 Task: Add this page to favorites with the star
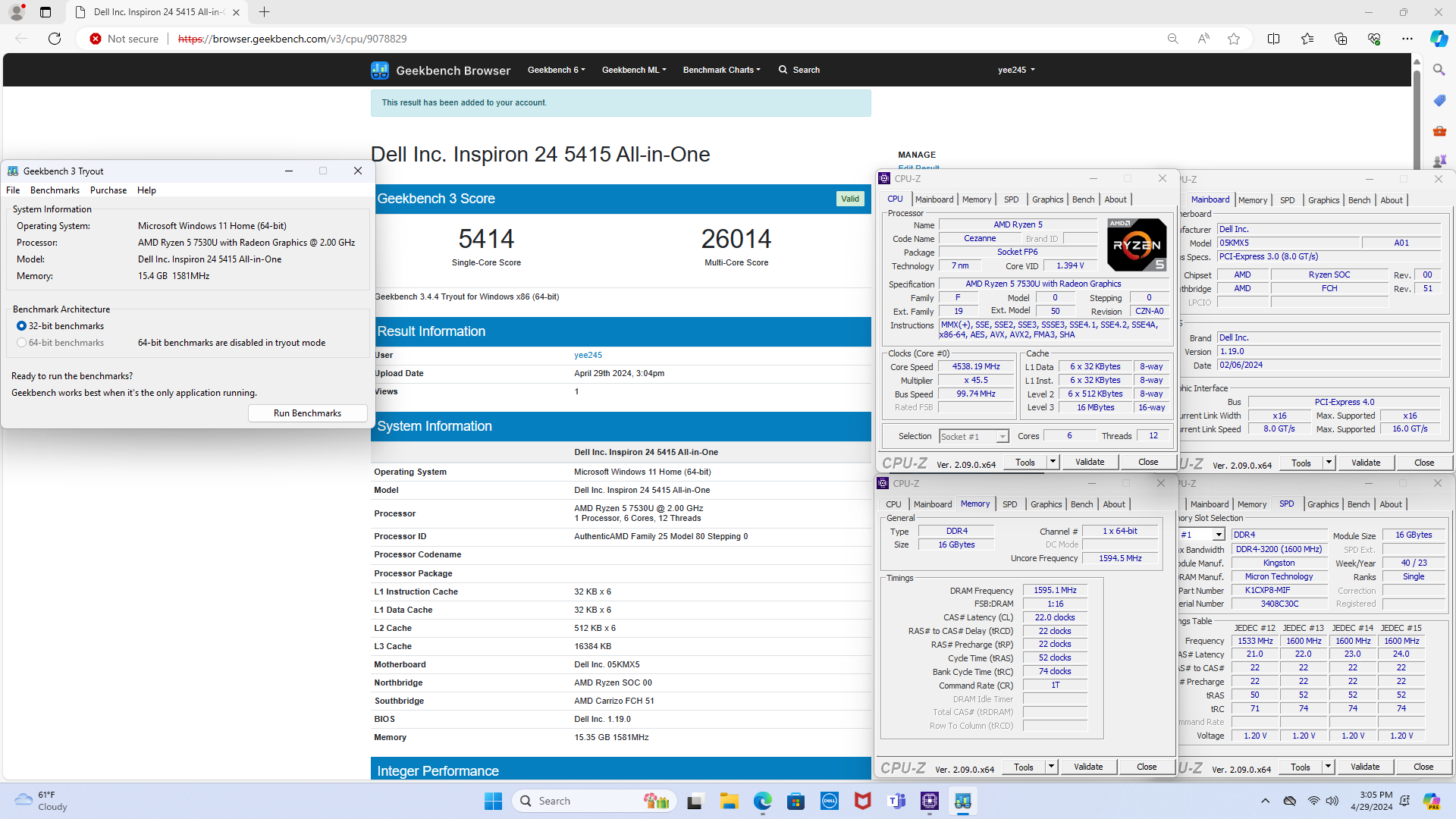(x=1234, y=39)
